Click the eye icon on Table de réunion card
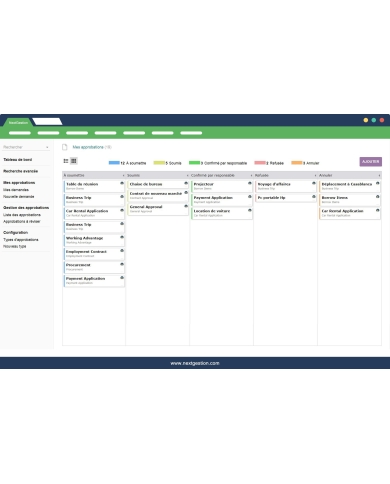Viewport: 390px width, 484px height. 122,183
